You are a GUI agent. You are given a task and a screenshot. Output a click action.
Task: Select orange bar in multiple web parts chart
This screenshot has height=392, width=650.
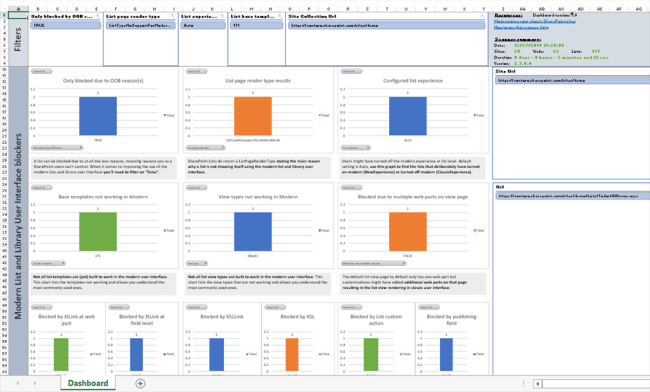click(x=408, y=232)
